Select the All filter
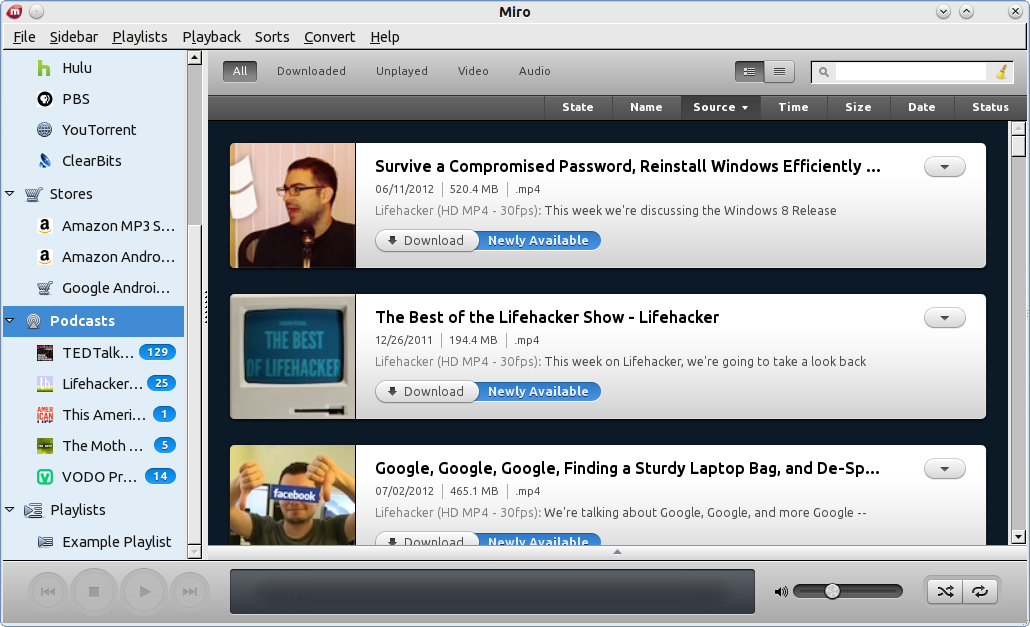This screenshot has width=1030, height=627. pos(240,71)
